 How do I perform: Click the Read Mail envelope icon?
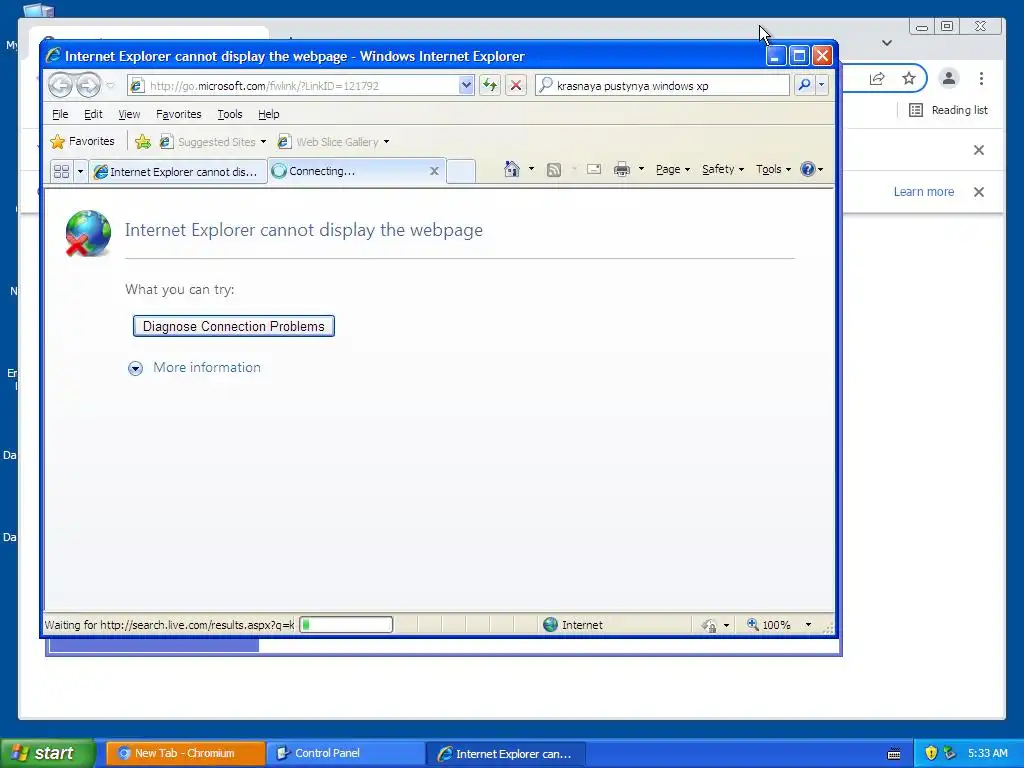click(594, 169)
